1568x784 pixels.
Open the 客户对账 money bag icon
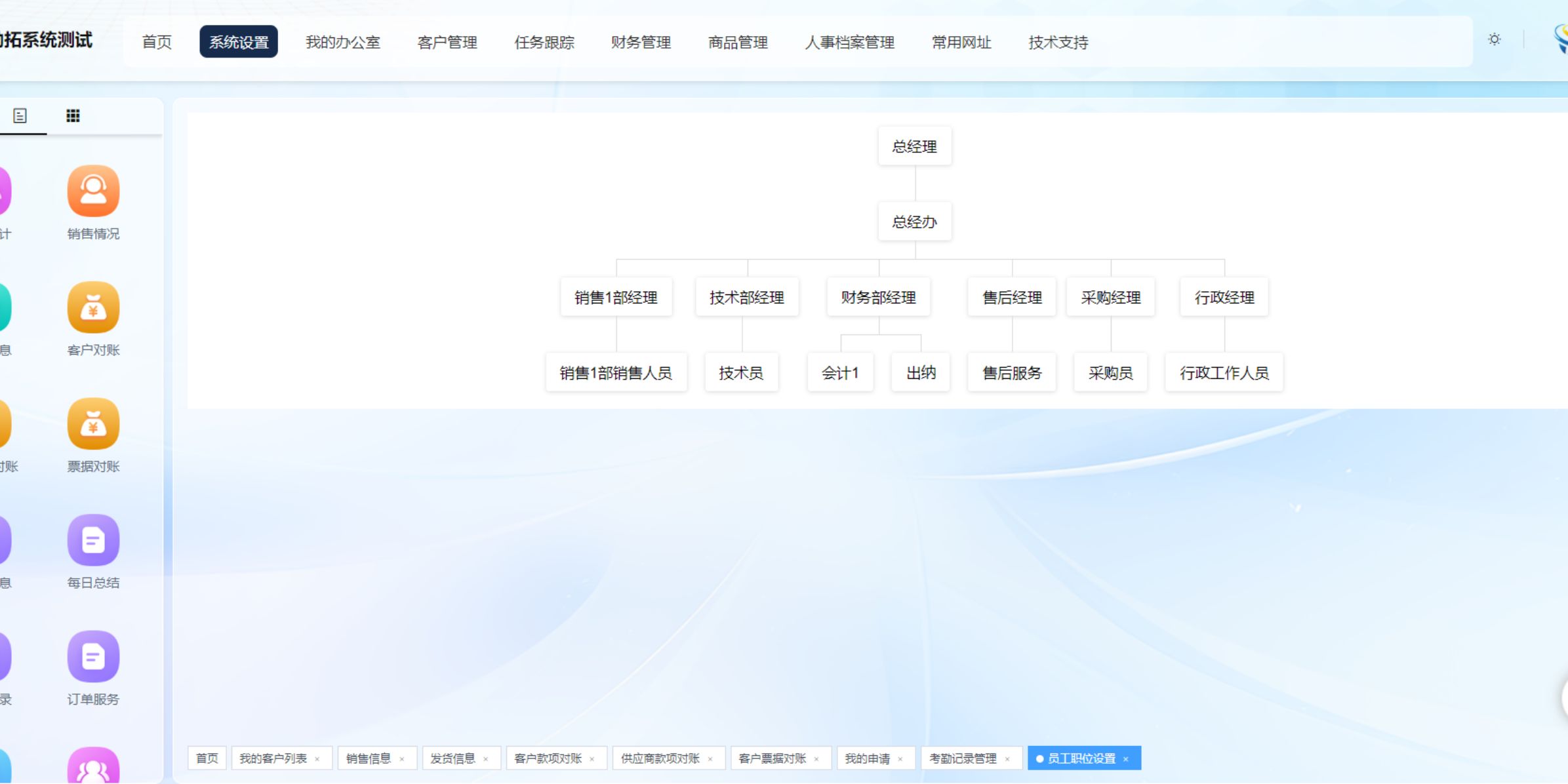pyautogui.click(x=93, y=307)
